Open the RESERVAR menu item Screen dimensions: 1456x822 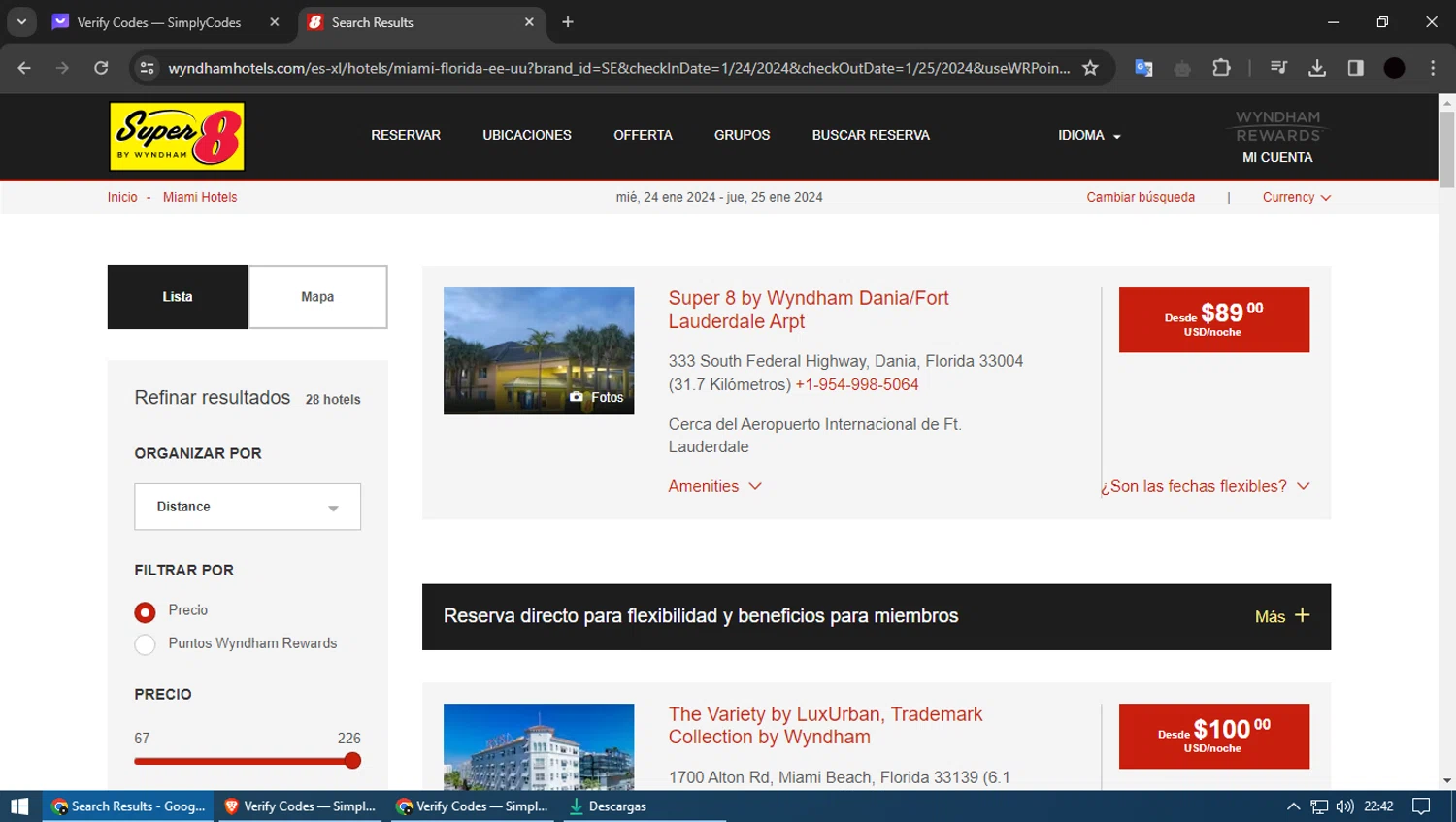coord(406,136)
